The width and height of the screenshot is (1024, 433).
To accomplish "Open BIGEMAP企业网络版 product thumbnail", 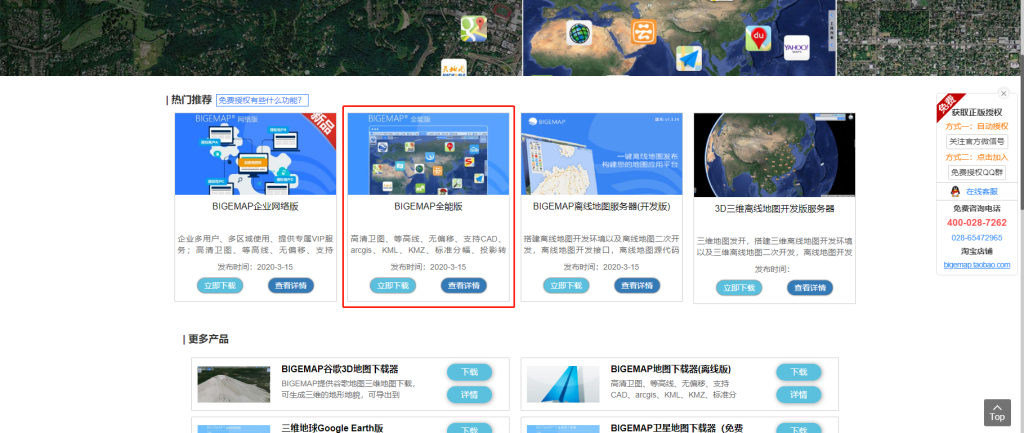I will pos(255,154).
